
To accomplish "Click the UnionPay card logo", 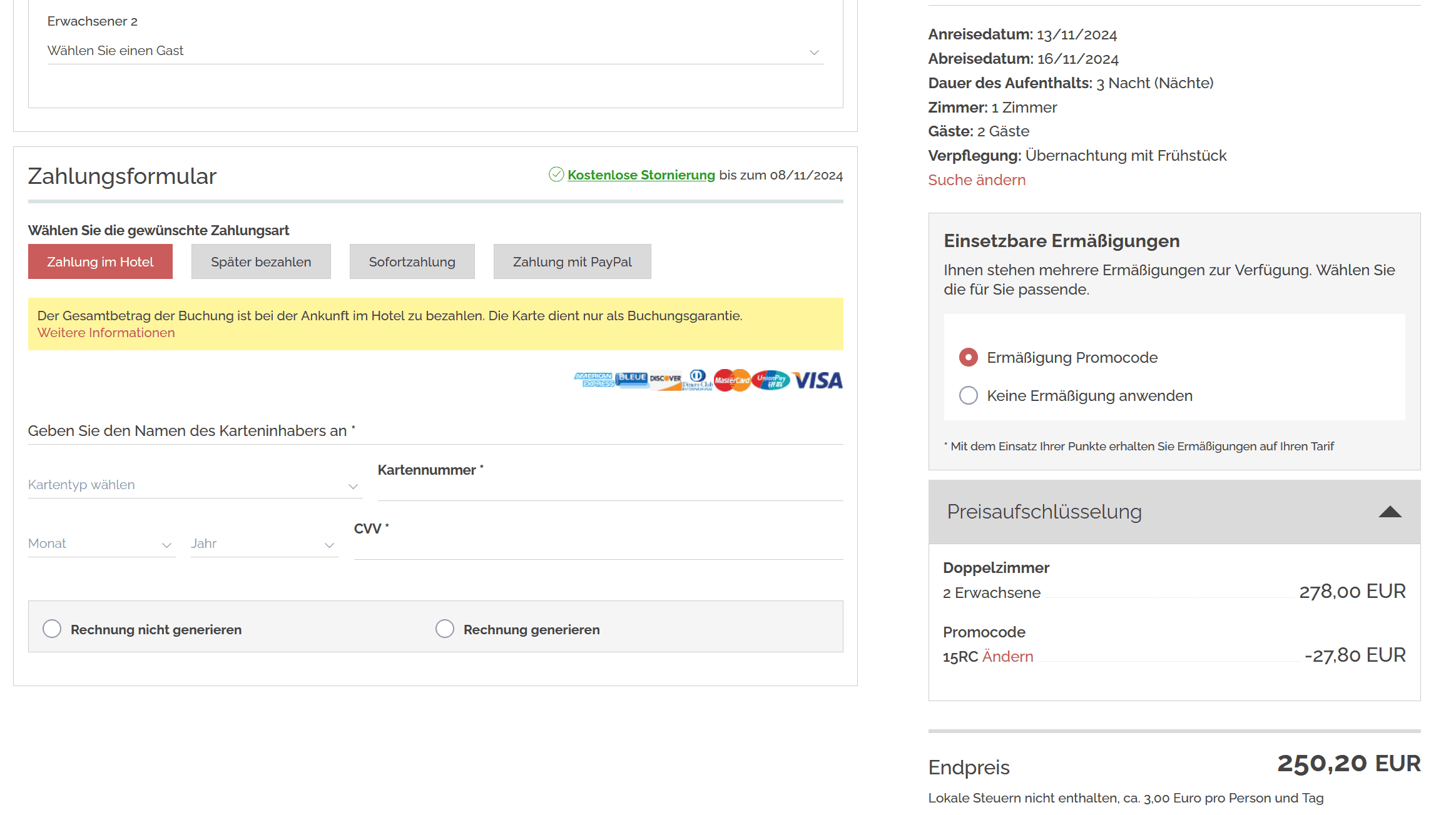I will [771, 380].
